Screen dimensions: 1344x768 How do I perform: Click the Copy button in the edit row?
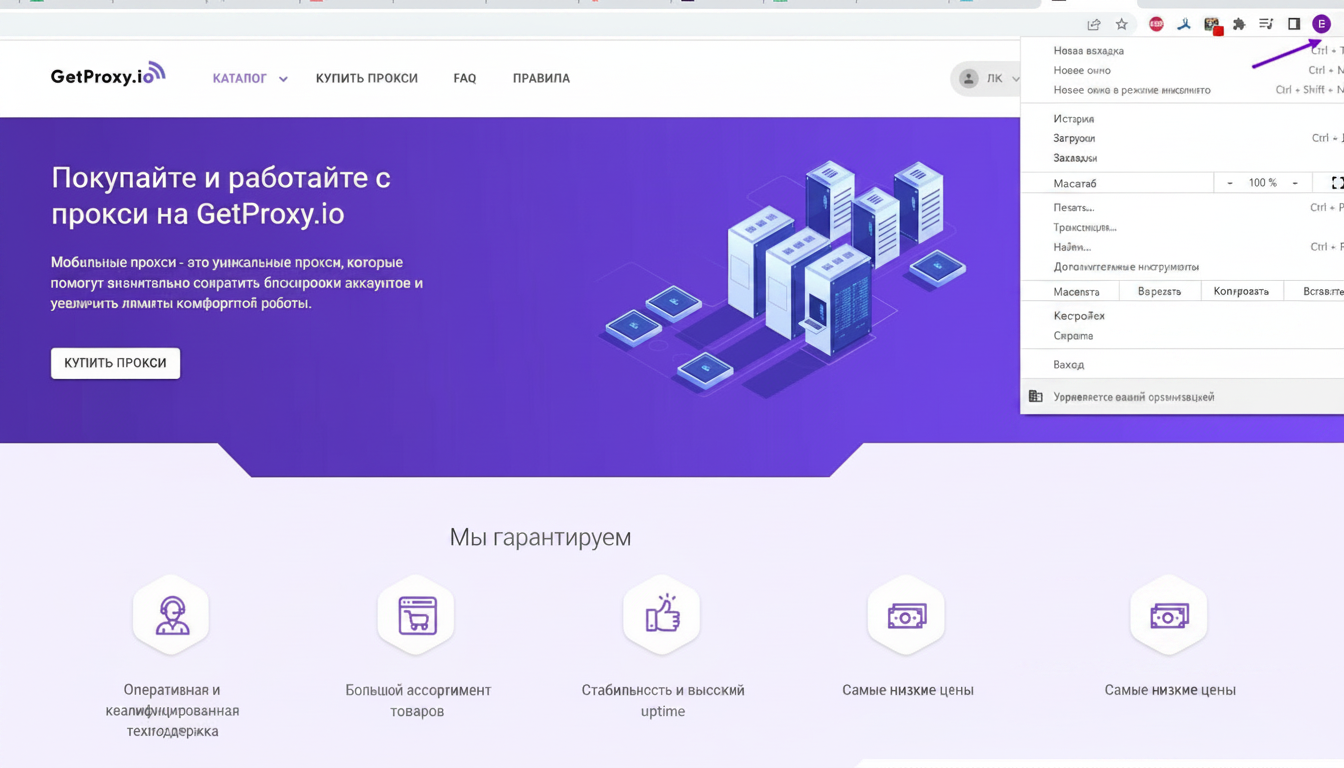click(x=1241, y=292)
